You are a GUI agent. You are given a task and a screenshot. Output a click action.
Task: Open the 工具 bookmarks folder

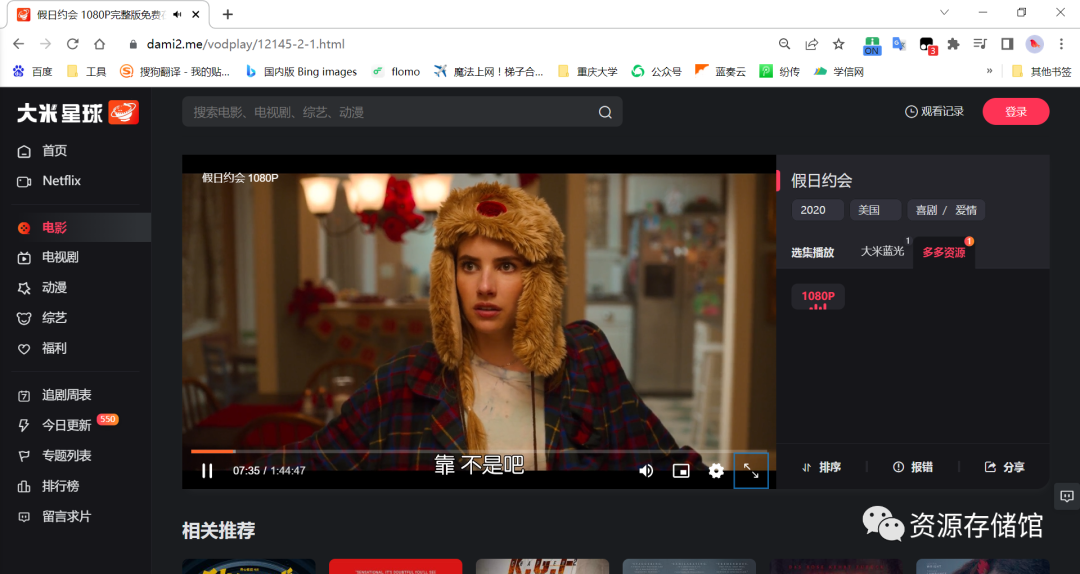87,71
